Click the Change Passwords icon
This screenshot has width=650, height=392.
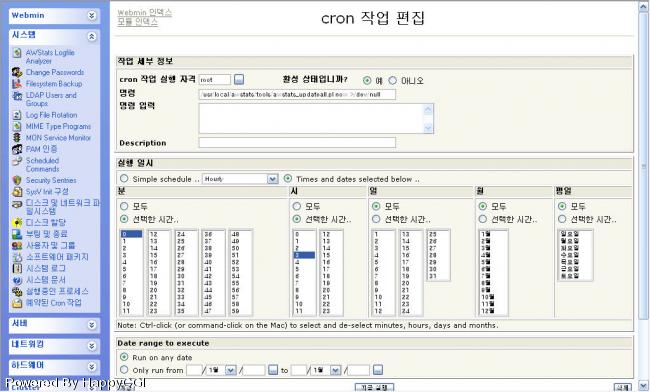[x=17, y=73]
